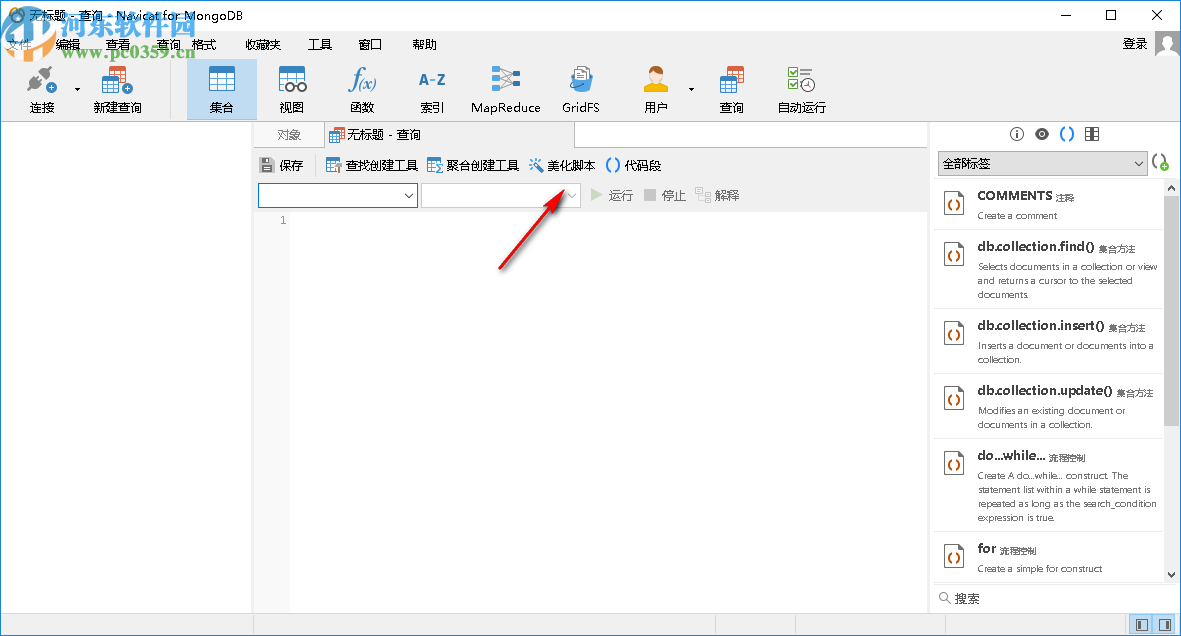Open the connection selection combo box
This screenshot has height=636, width=1181.
point(337,196)
